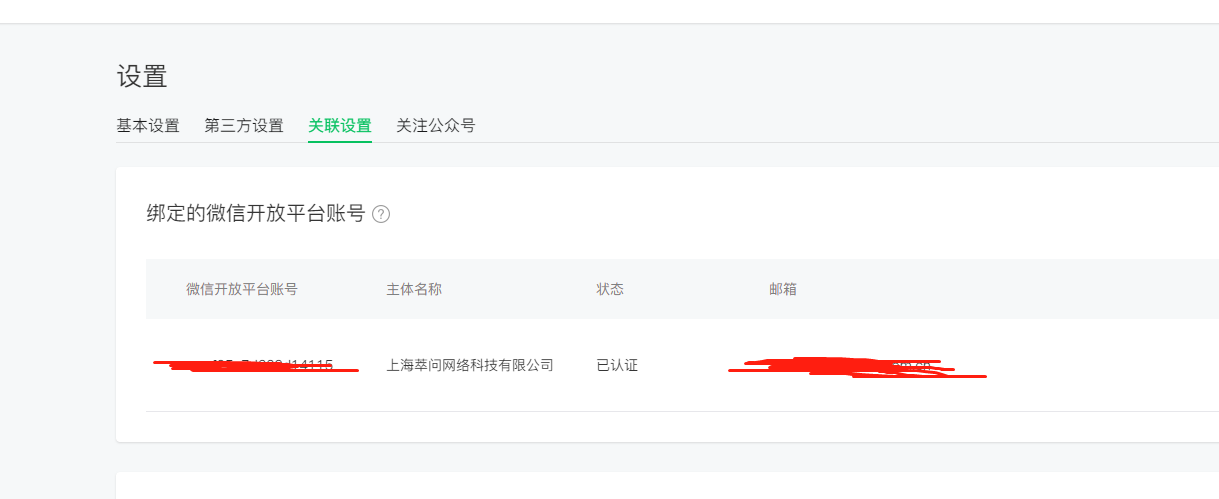1219x499 pixels.
Task: Select the red-redacted account number cell
Action: [256, 365]
